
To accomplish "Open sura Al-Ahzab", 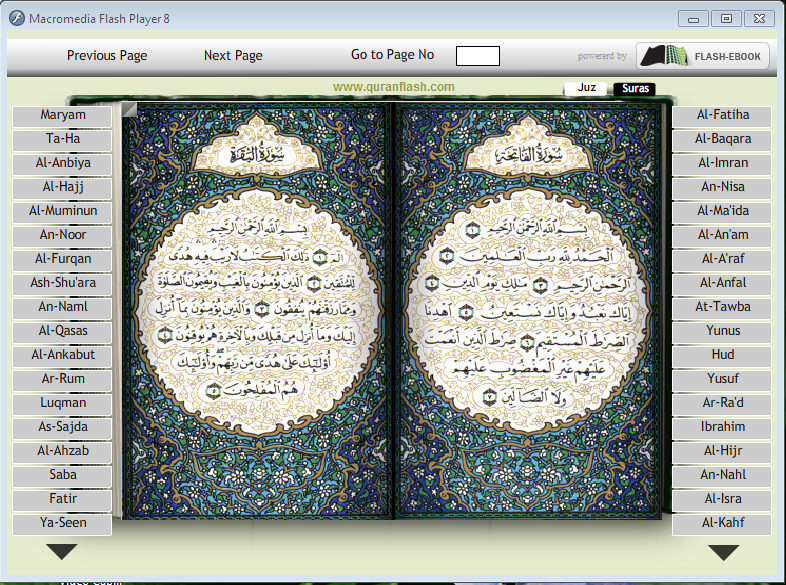I will (62, 453).
